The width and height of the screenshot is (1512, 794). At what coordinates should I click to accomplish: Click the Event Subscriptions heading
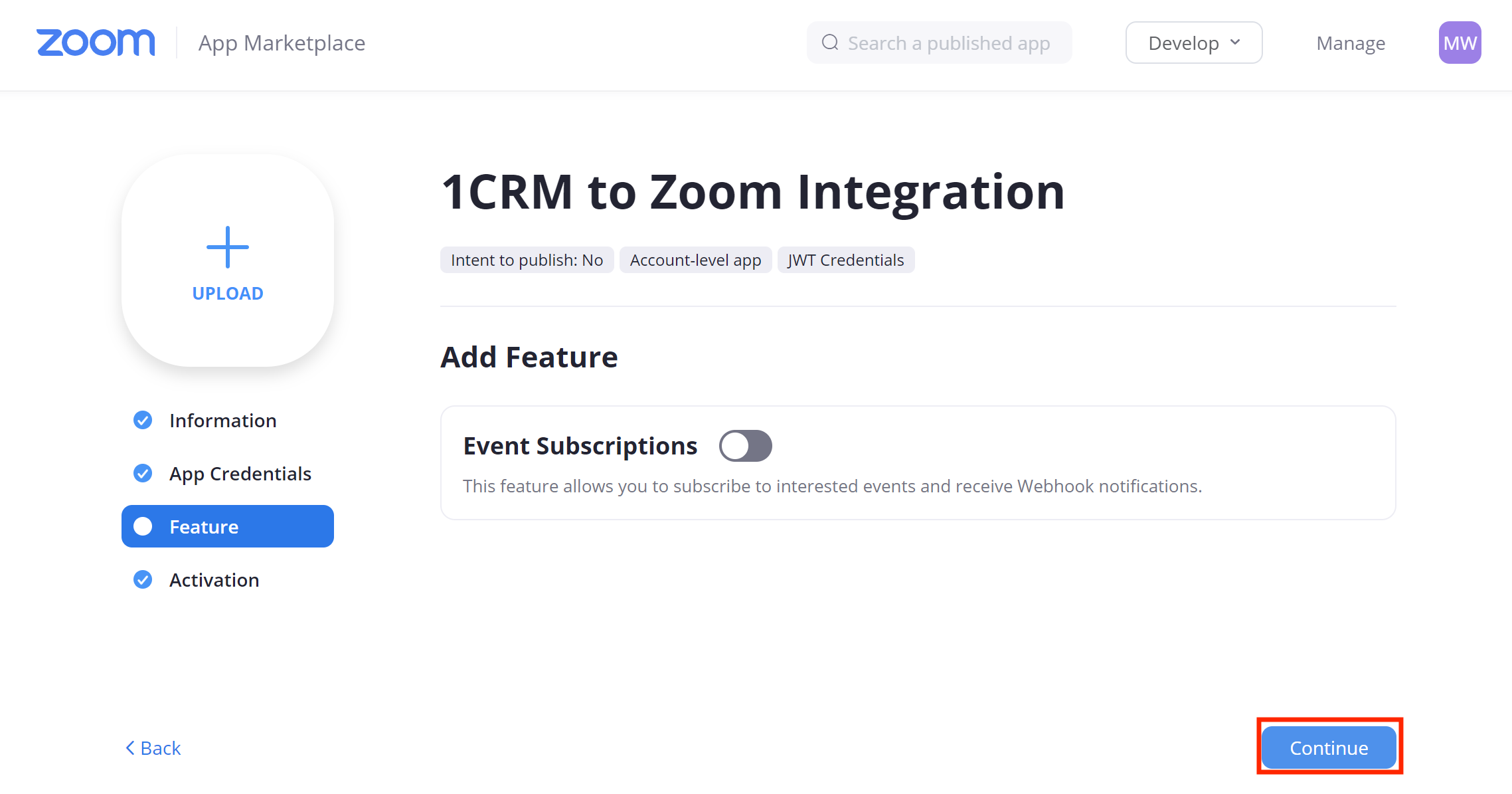pos(580,446)
